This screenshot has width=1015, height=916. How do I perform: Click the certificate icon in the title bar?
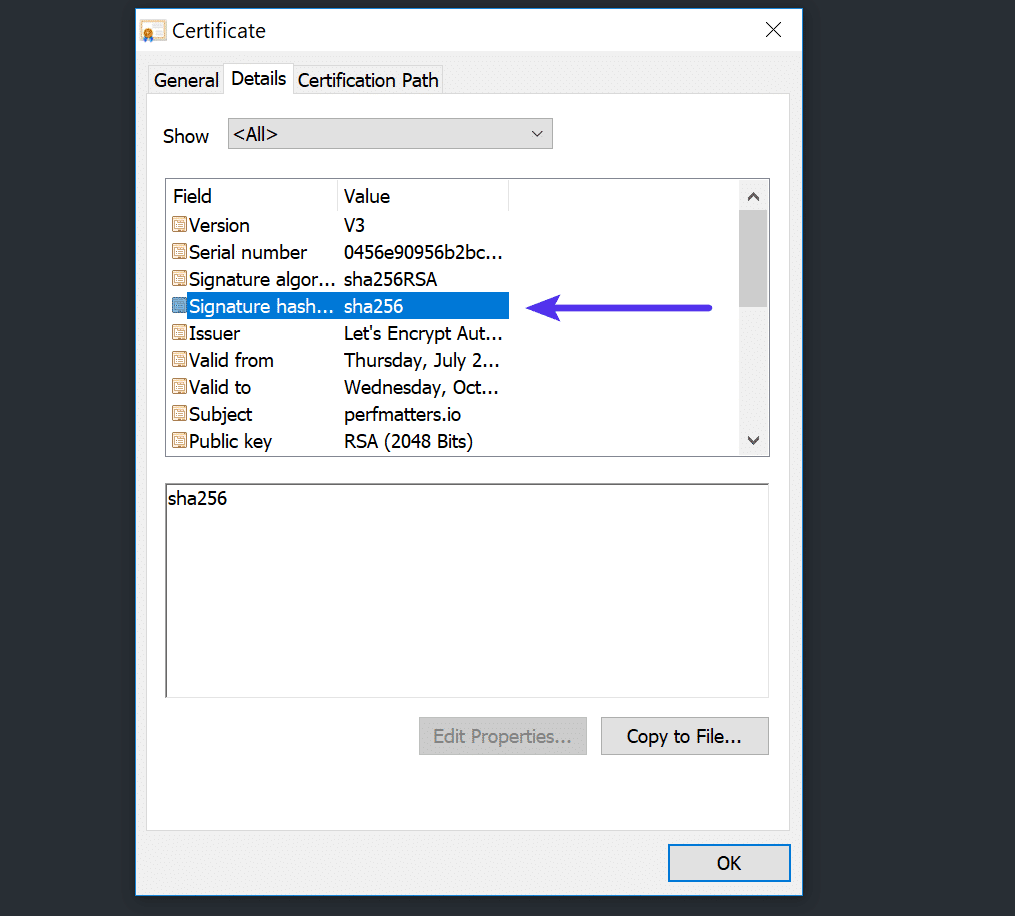(x=152, y=30)
